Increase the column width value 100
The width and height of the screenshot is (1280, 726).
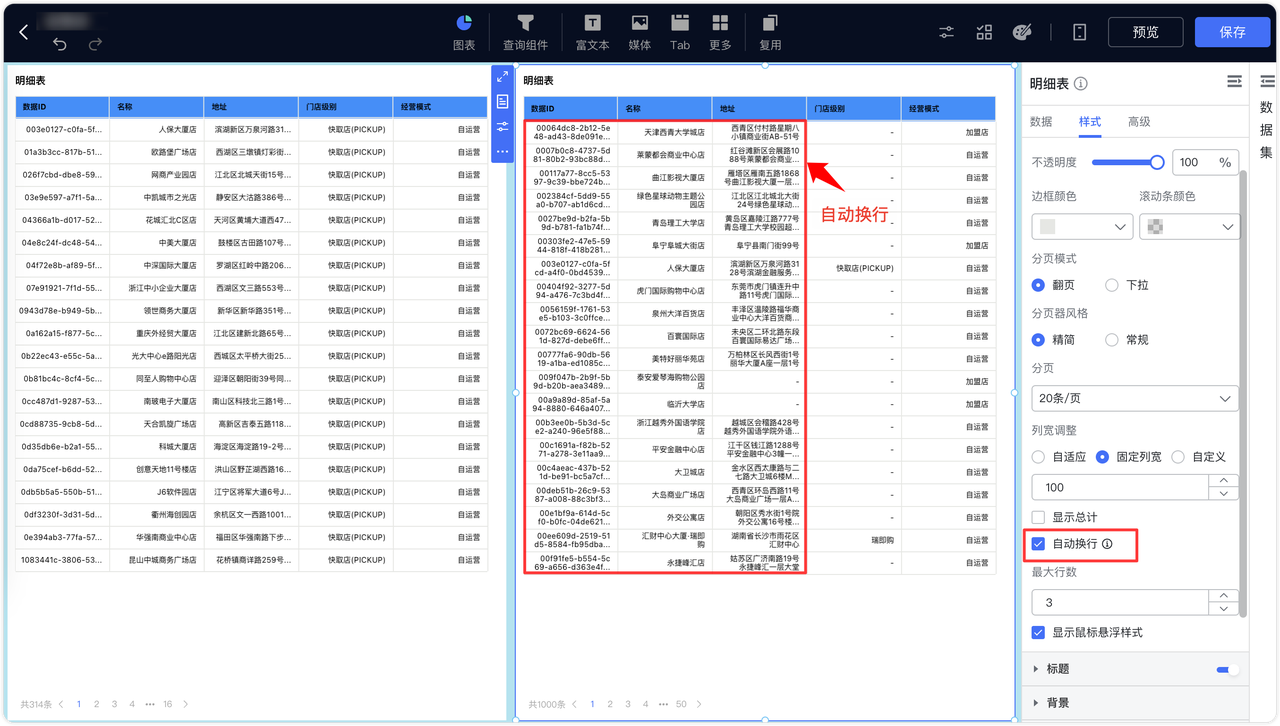[x=1225, y=481]
